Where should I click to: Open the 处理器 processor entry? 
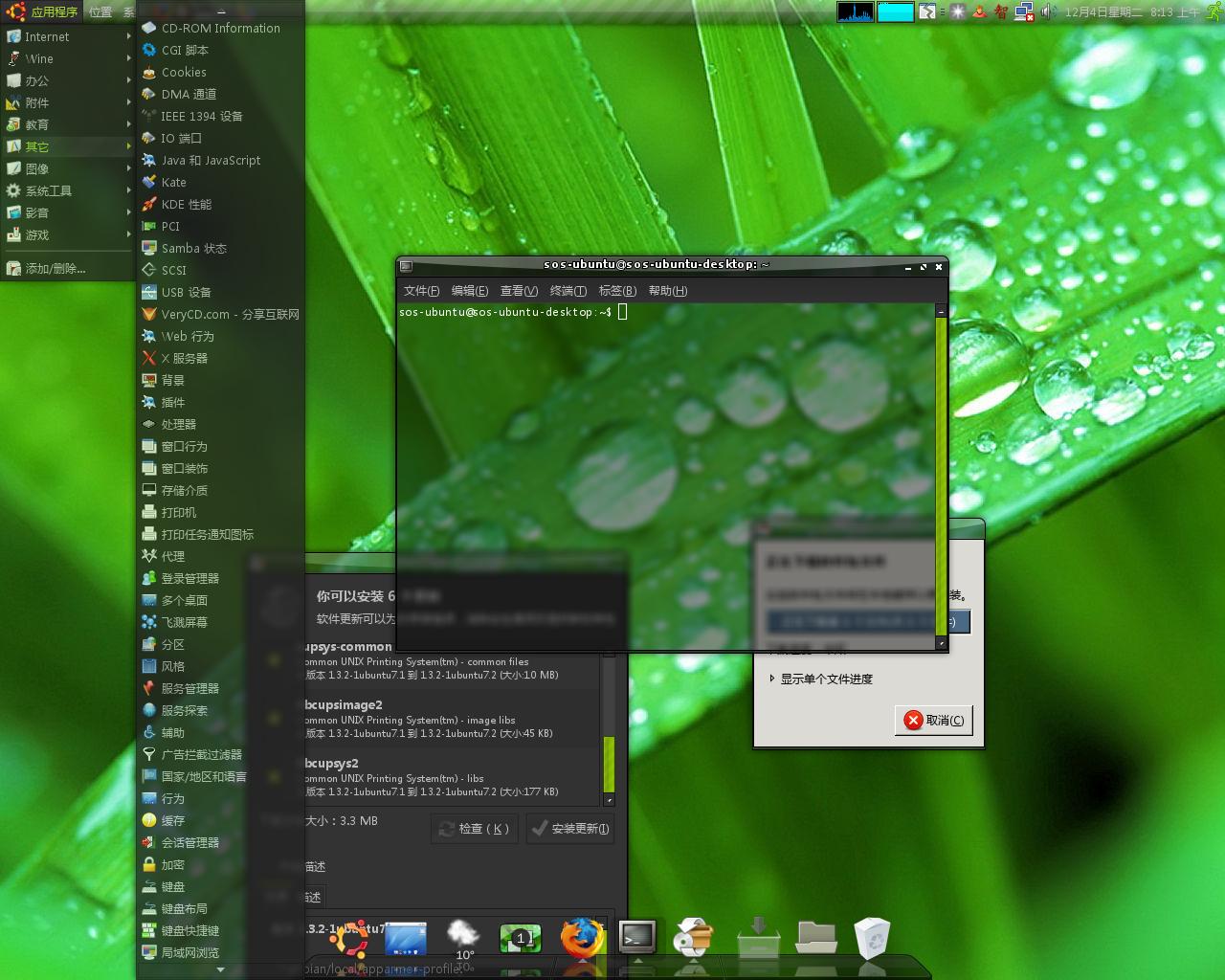(x=220, y=424)
